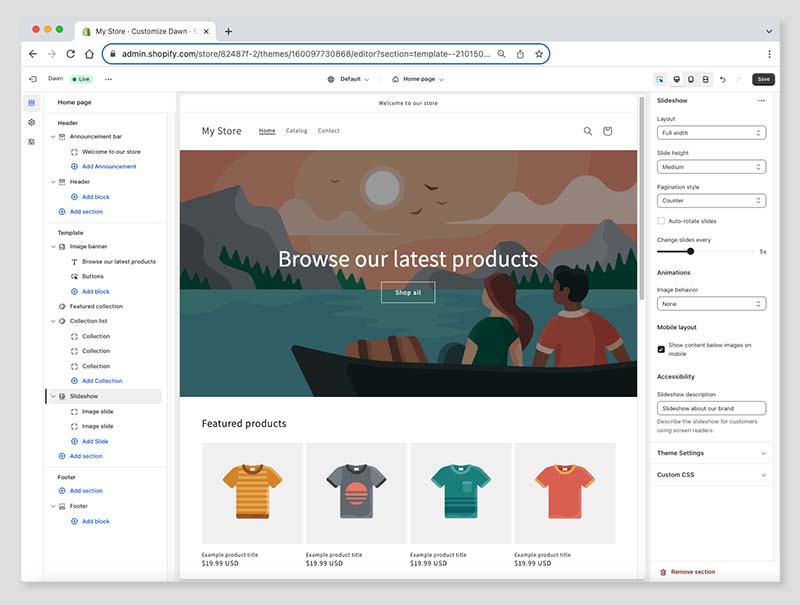Open Chrome three-dot menu

pyautogui.click(x=769, y=54)
